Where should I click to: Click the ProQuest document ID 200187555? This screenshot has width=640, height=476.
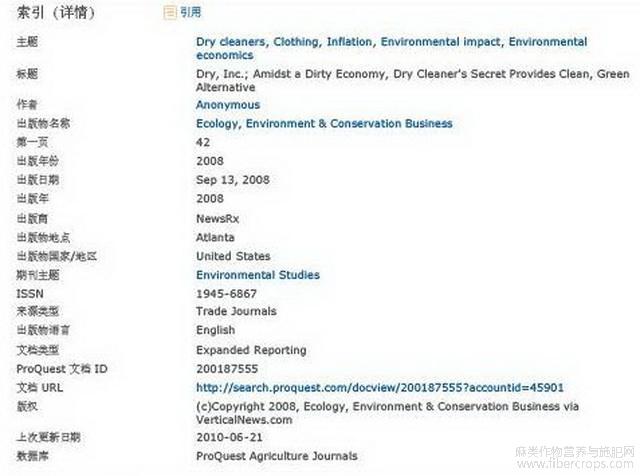tap(227, 369)
